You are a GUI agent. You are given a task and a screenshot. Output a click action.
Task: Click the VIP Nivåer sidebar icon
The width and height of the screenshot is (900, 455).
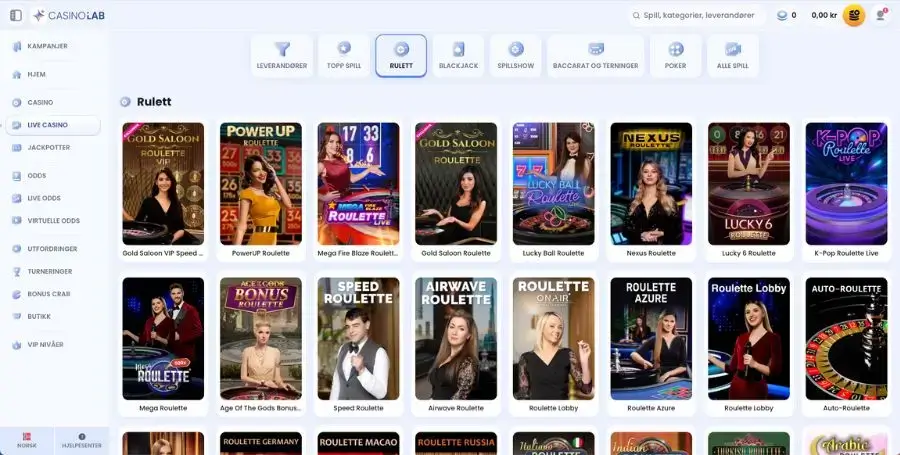(17, 344)
